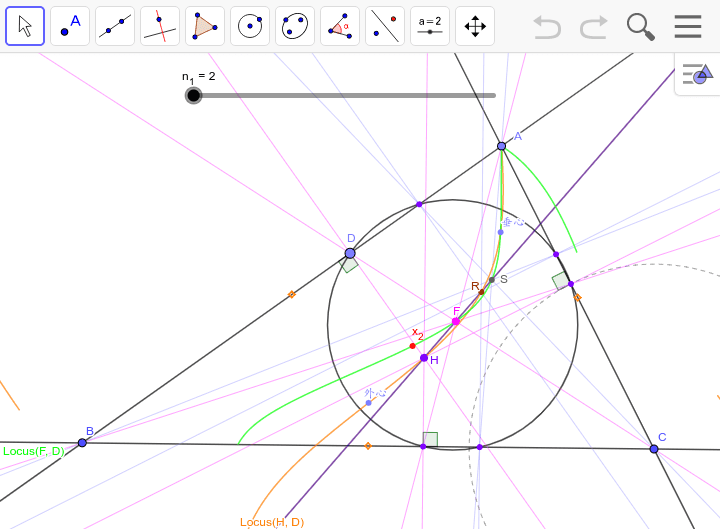Select the 垂心 orthocenter point
This screenshot has width=720, height=529.
click(501, 232)
